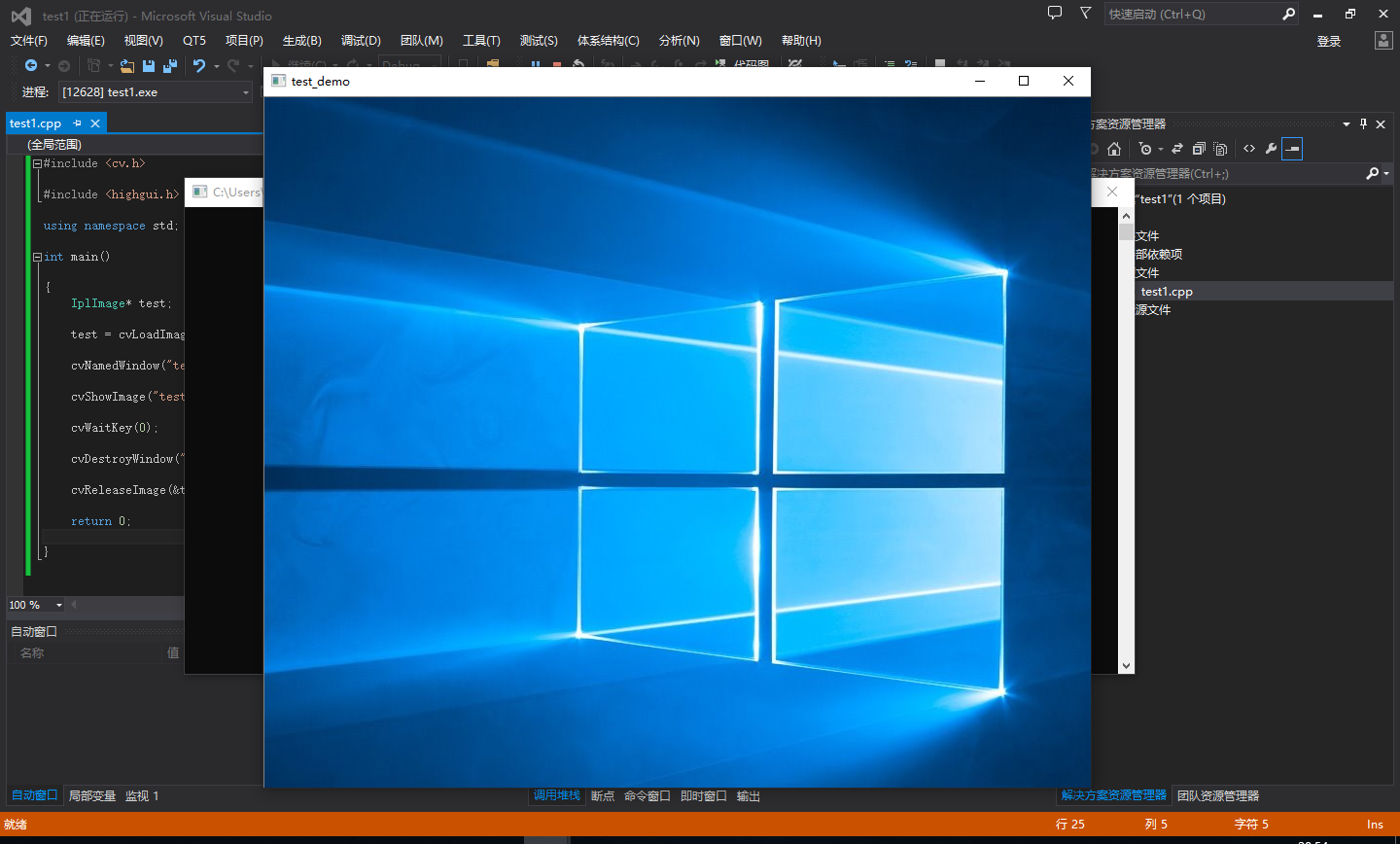Open the undo history dropdown arrow
This screenshot has height=844, width=1400.
[216, 66]
